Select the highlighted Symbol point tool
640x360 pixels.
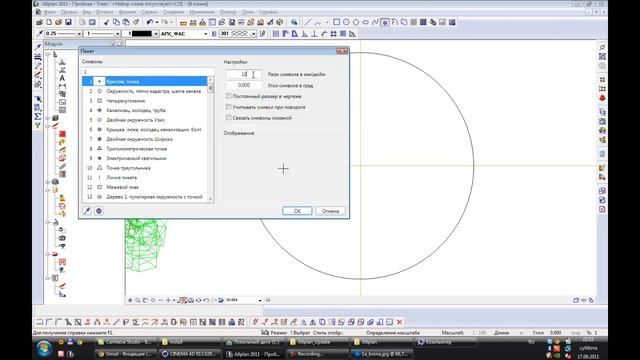pos(384,22)
